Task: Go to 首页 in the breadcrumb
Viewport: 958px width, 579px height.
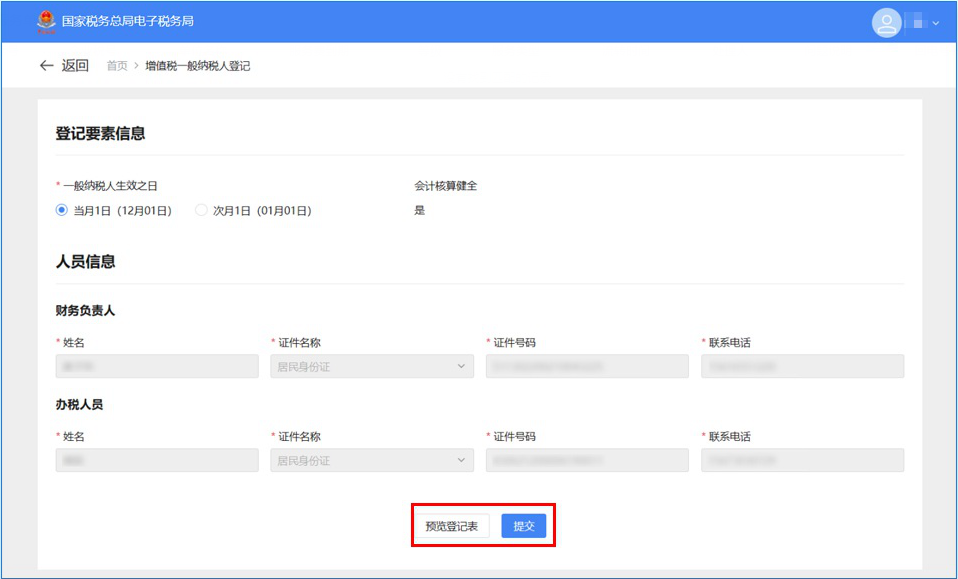Action: coord(117,66)
